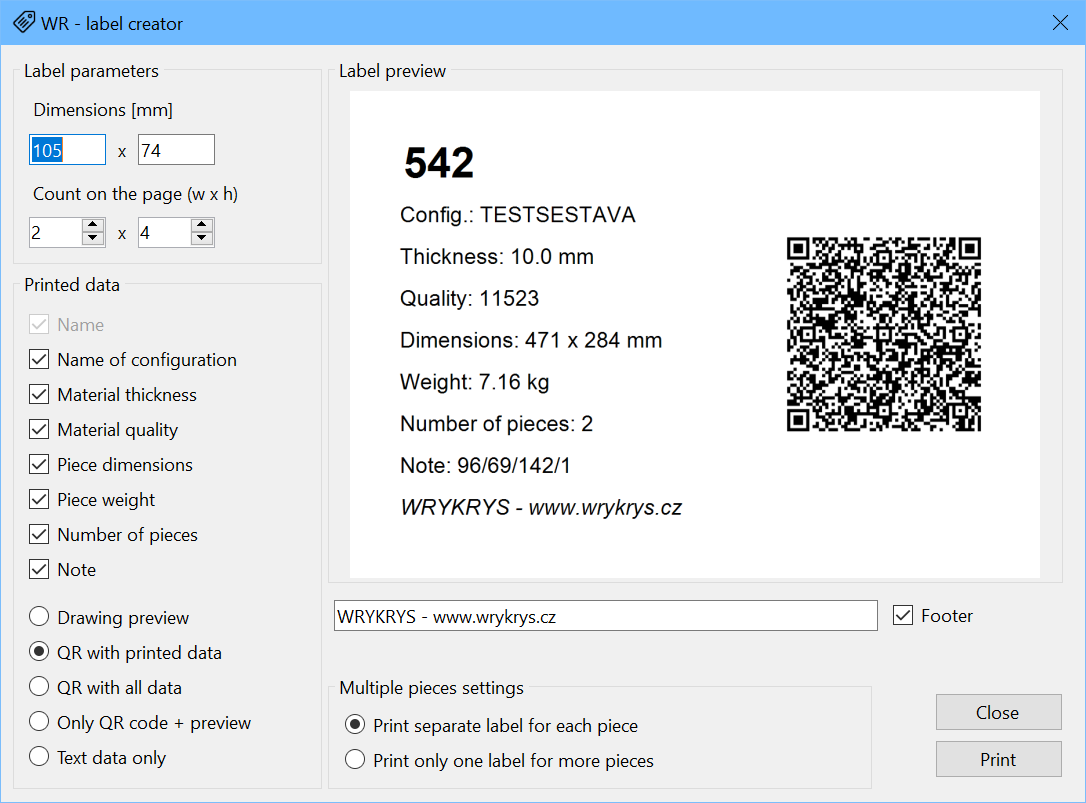Click the label height field showing 74
Viewport: 1086px width, 803px height.
click(x=176, y=150)
